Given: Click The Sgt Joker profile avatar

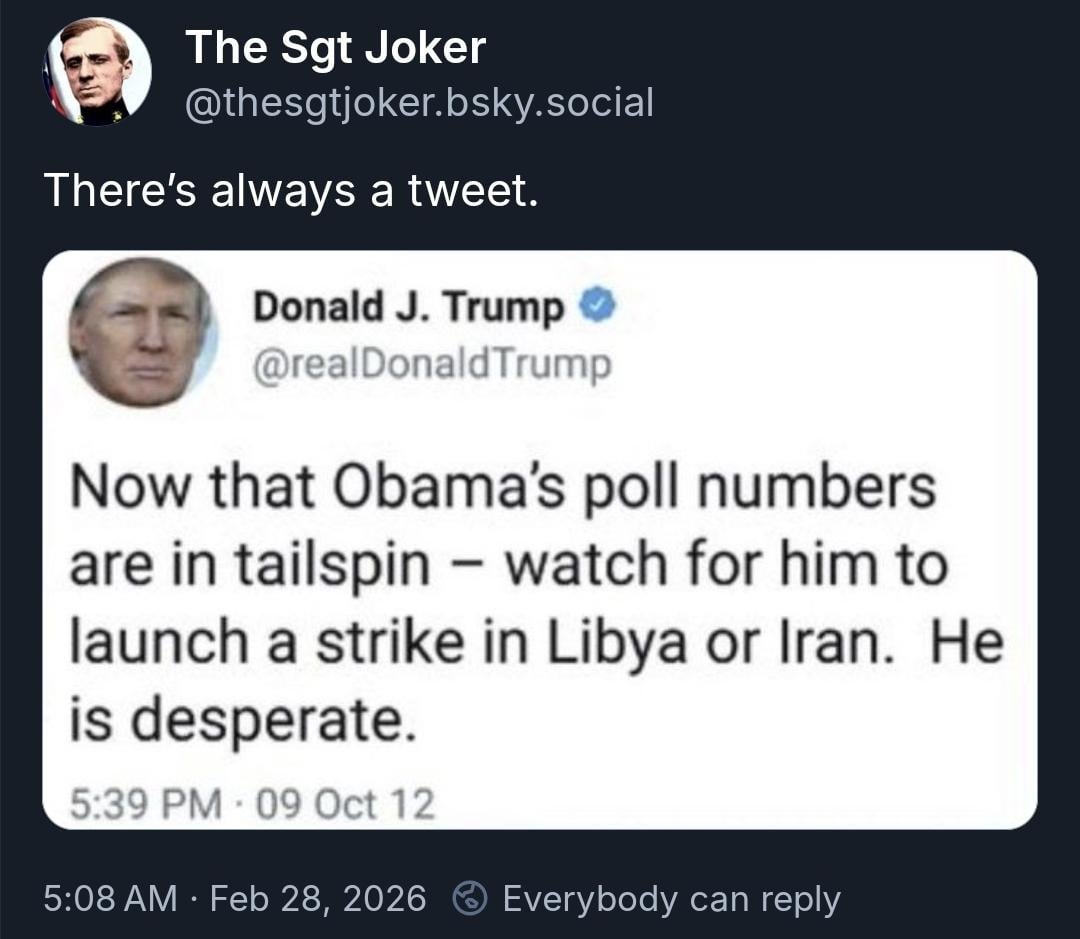Looking at the screenshot, I should (x=97, y=72).
